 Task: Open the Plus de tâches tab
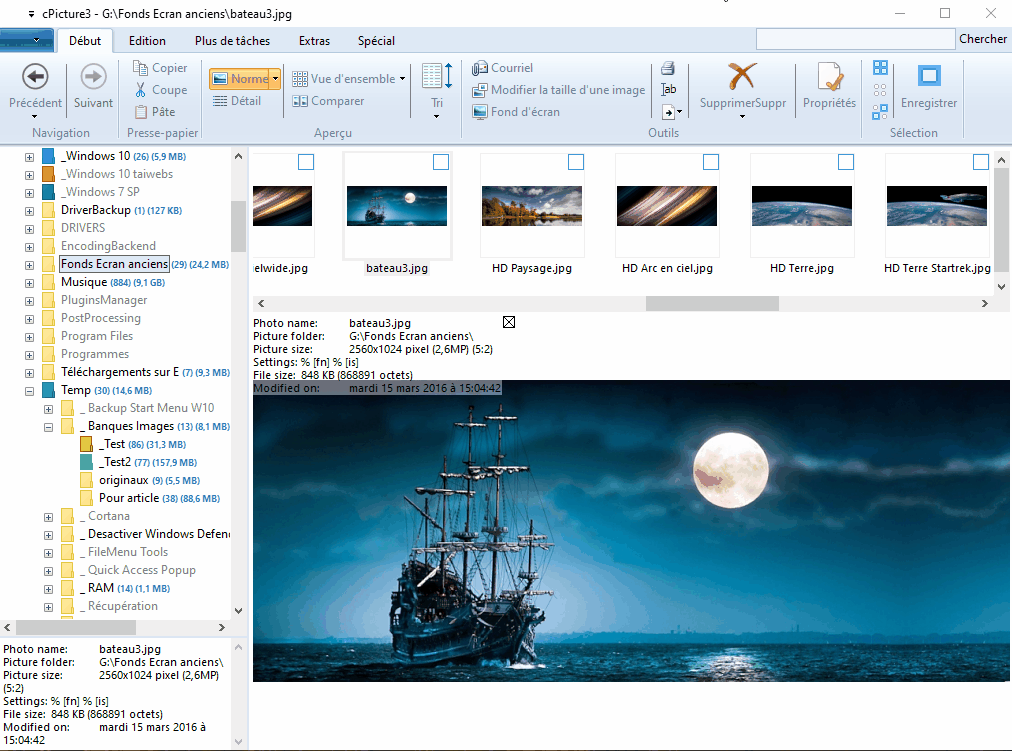232,41
